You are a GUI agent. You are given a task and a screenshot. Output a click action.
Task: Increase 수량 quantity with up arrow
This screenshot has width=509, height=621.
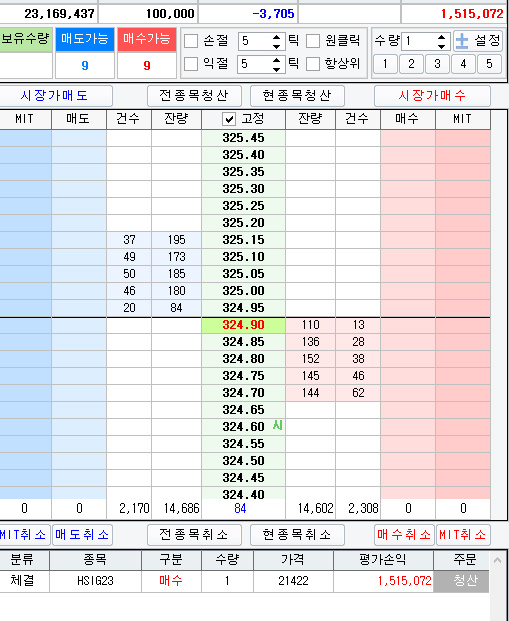coord(441,37)
